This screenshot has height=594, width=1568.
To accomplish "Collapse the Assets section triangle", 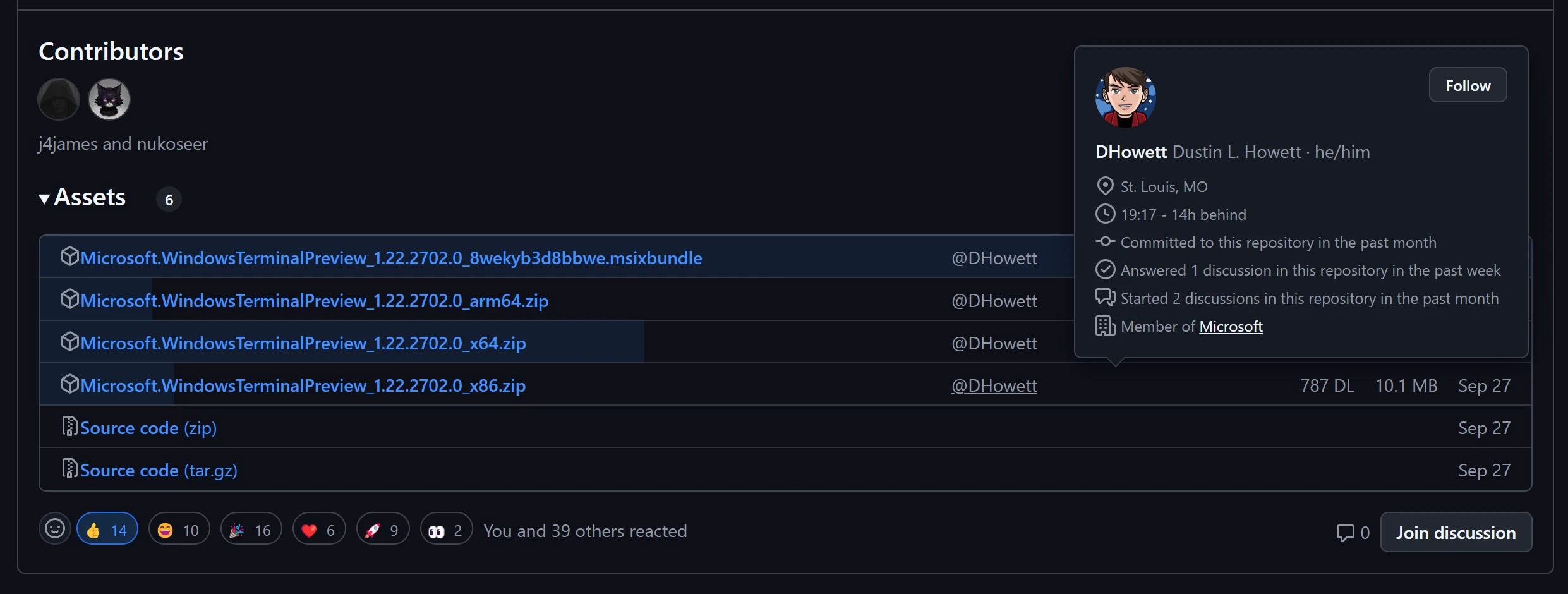I will tap(44, 199).
